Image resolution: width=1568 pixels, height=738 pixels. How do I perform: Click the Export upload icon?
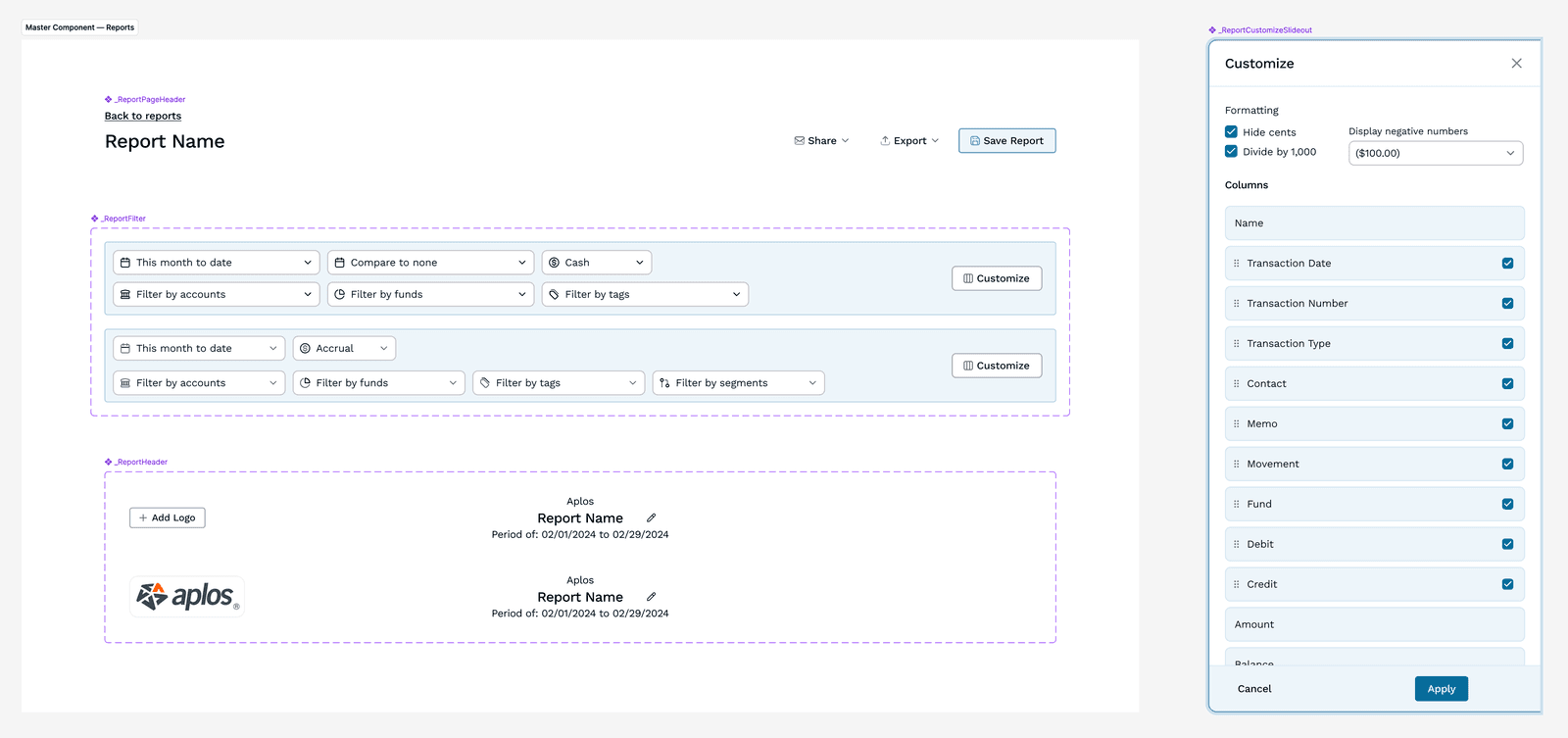(x=885, y=141)
